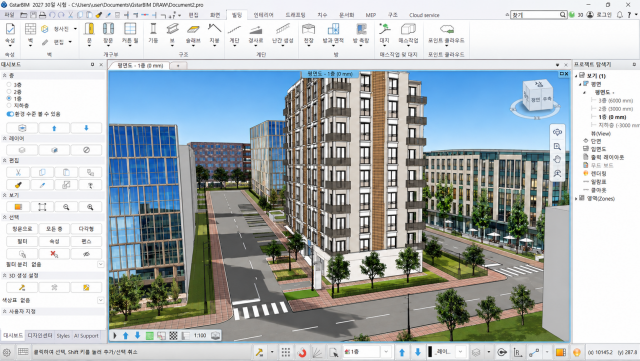Screen dimensions: 640x361
Task: Select the 3층 floor radio button
Action: (9, 85)
